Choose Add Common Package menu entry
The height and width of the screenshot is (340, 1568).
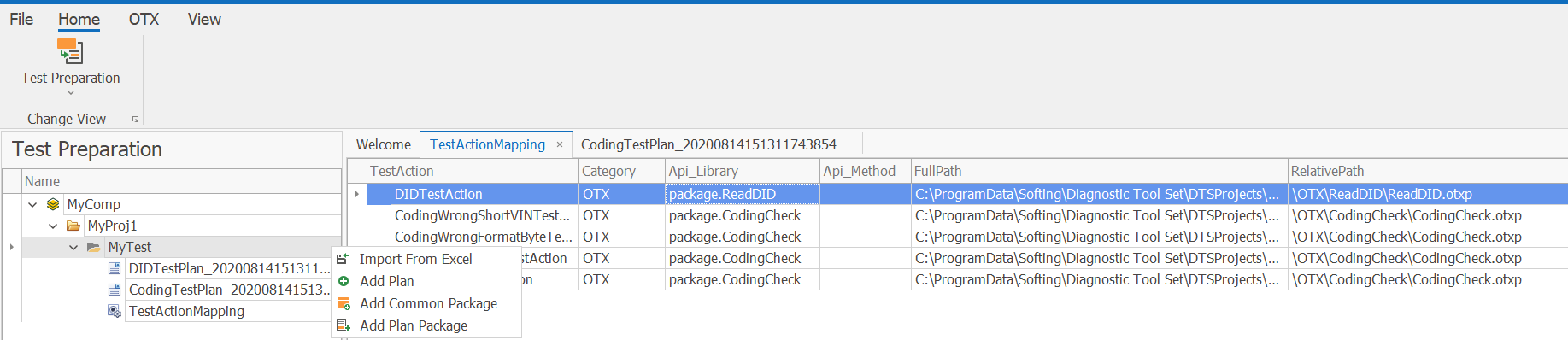(x=426, y=303)
